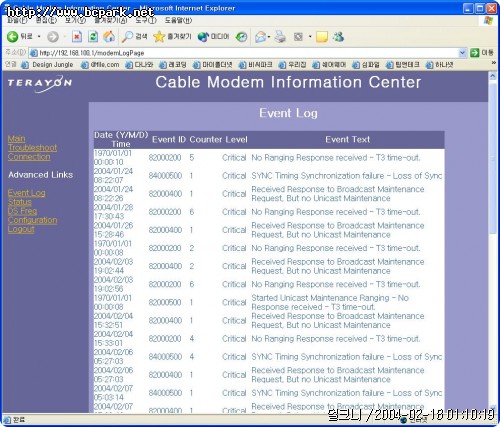Stop page loading with red X icon
Screen dimensions: 500x427
click(77, 37)
